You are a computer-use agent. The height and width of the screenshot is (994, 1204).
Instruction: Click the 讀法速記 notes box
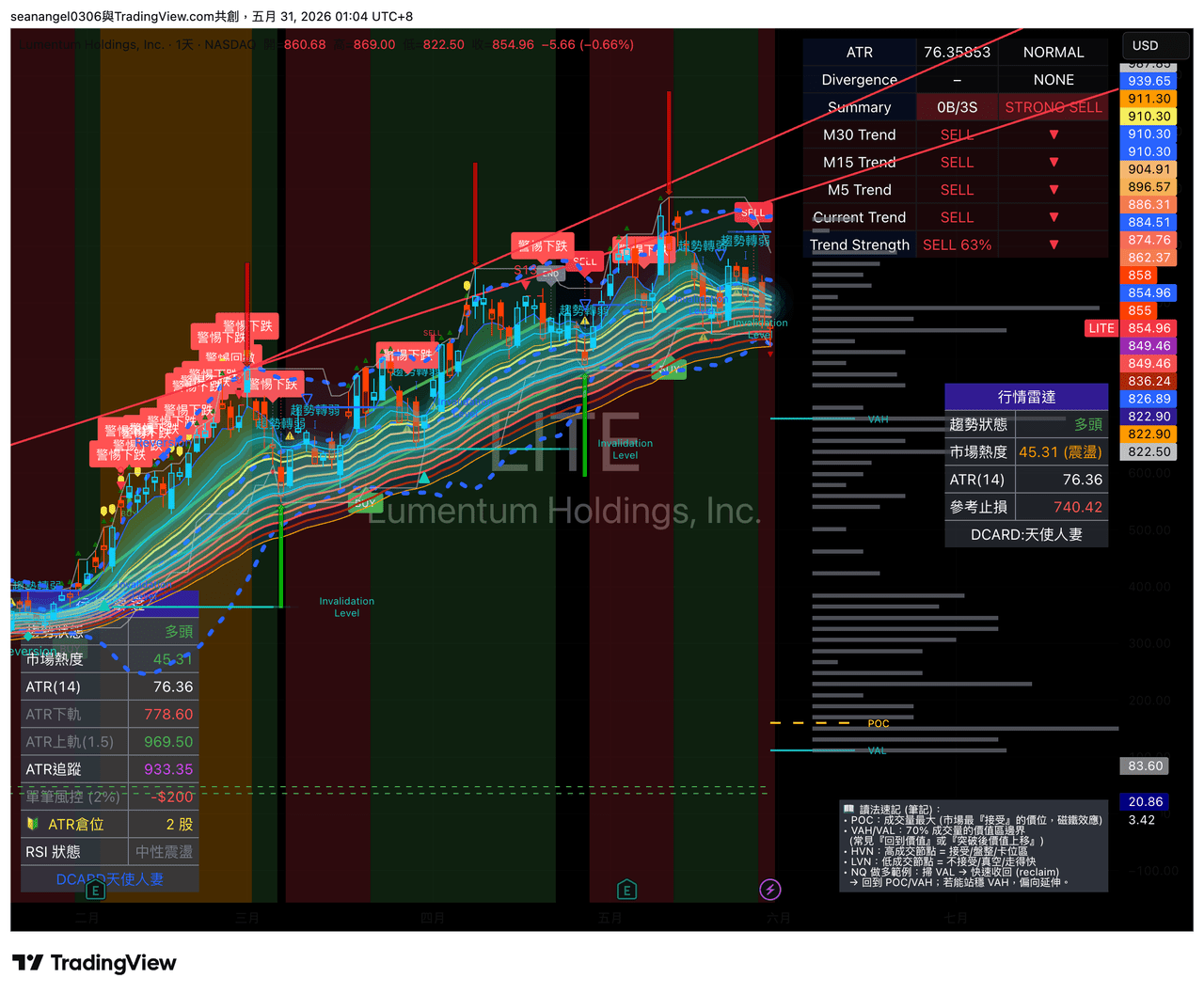(974, 846)
